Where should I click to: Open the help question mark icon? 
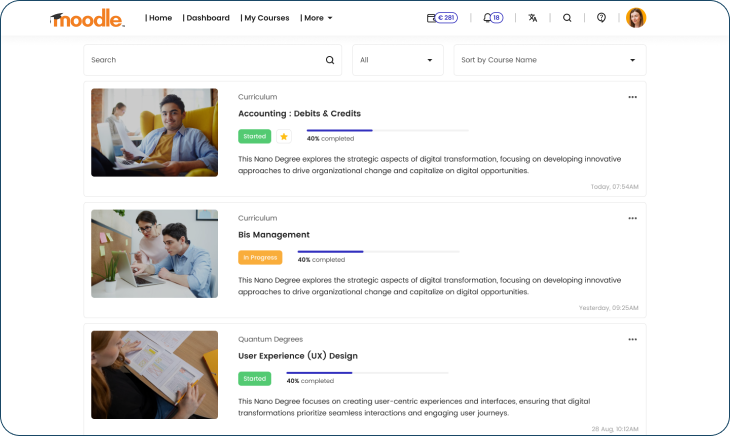[602, 18]
